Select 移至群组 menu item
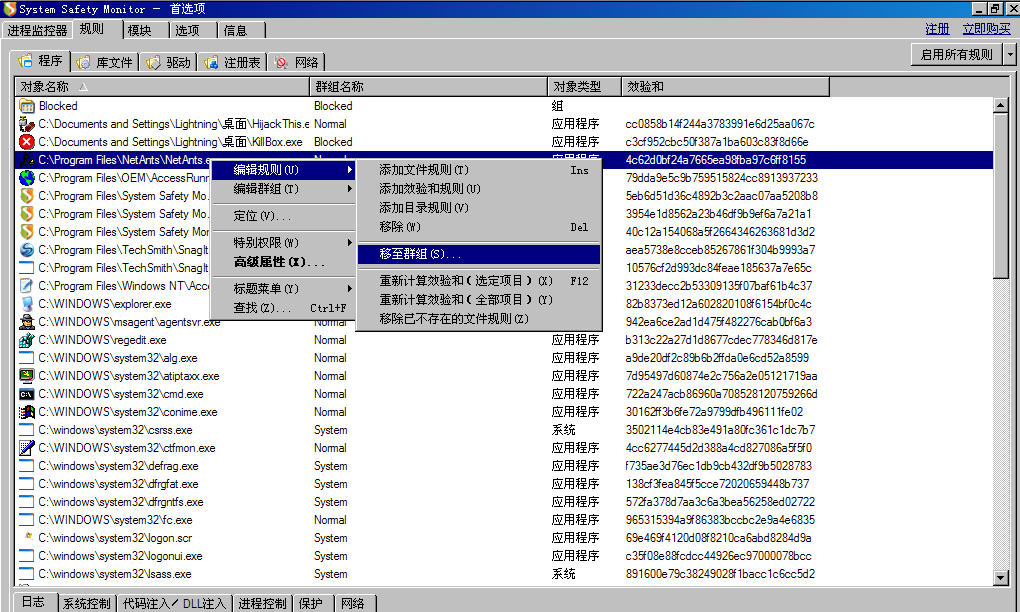 [479, 254]
